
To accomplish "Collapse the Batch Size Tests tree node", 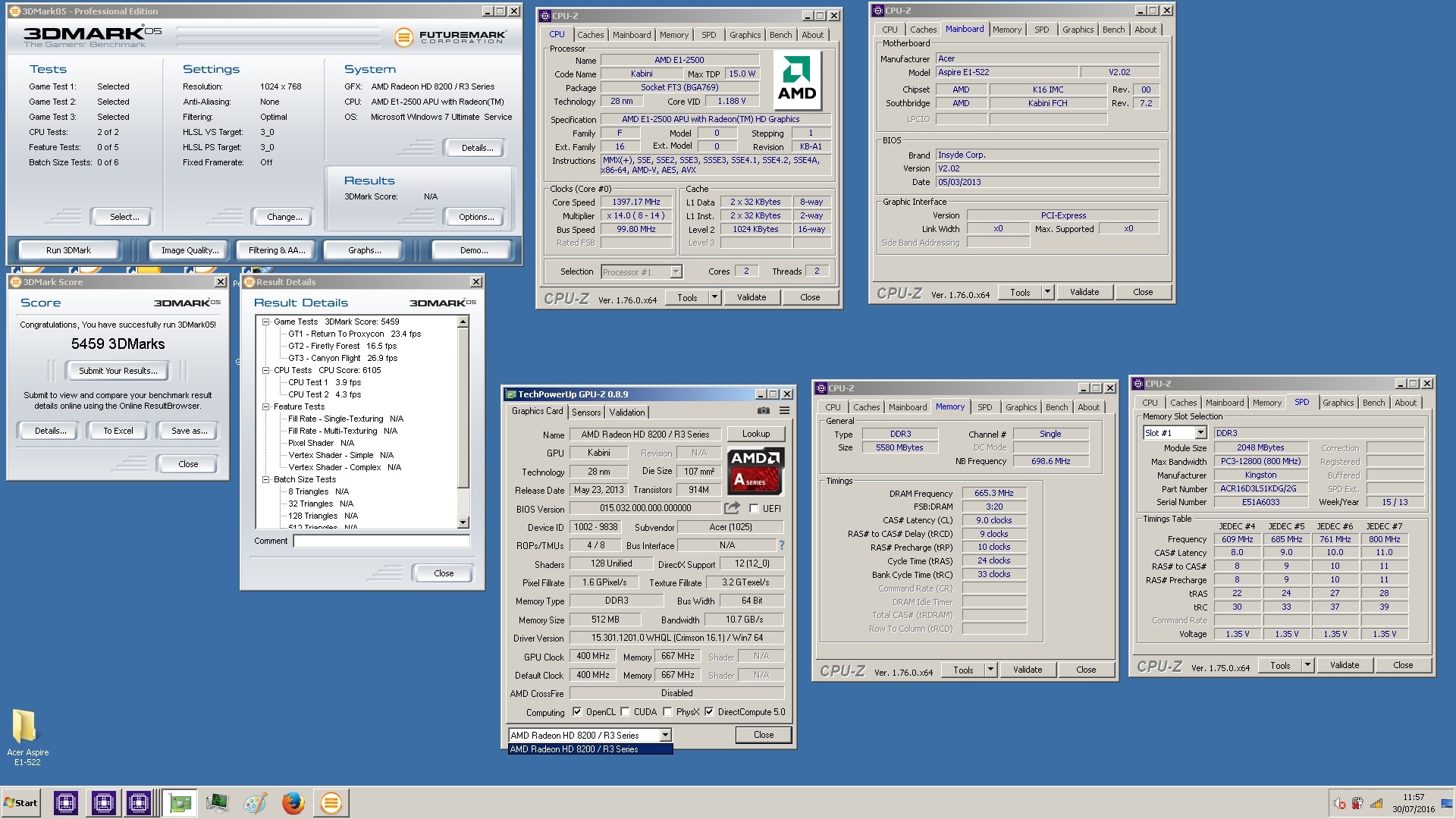I will (x=266, y=479).
